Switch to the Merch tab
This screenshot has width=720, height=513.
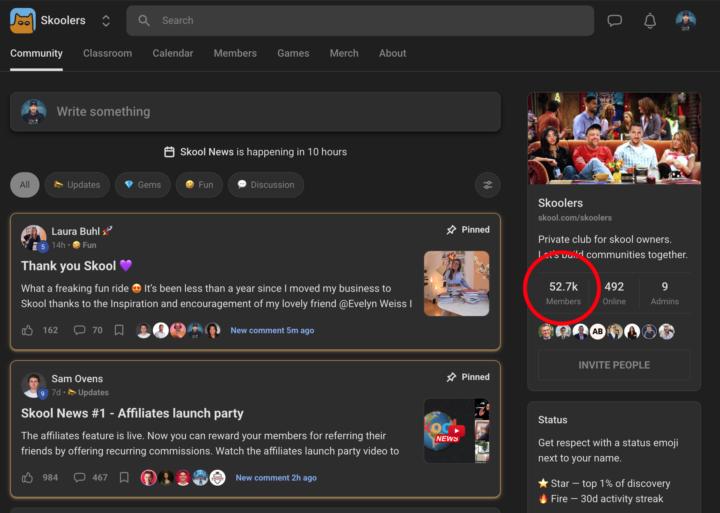[x=344, y=53]
